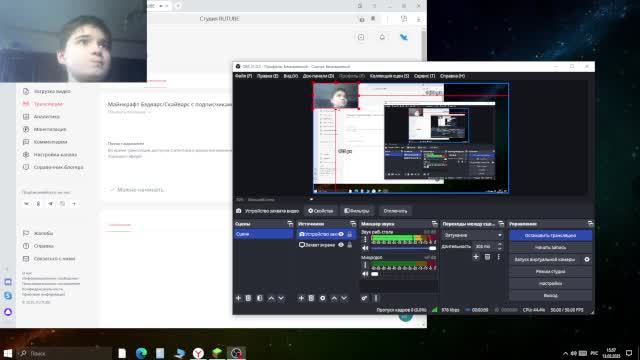Open Scene Collection menu in OBS
640x360 pixels.
pos(389,76)
